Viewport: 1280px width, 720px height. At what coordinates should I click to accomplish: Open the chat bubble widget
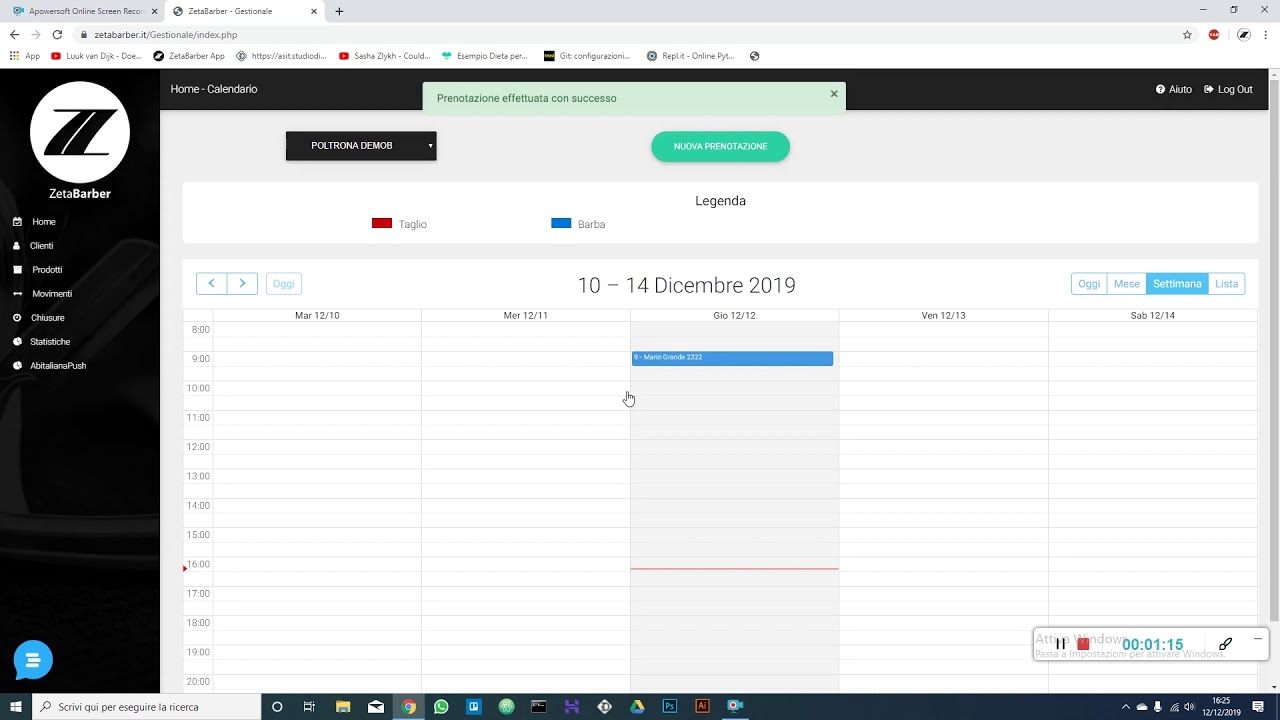coord(33,660)
